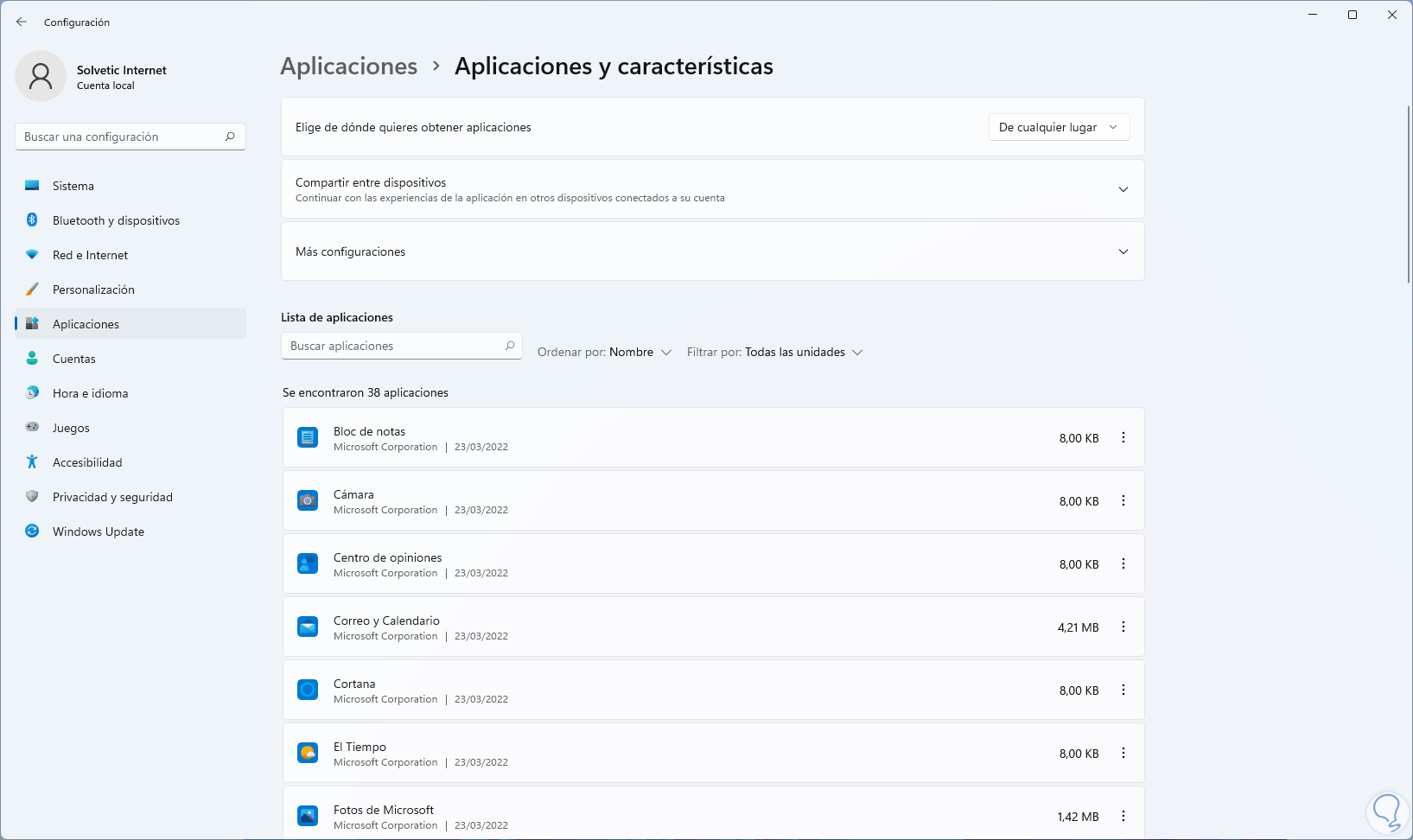Screen dimensions: 1413x840
Task: Click the Solvetic Internet user avatar
Action: click(x=41, y=76)
